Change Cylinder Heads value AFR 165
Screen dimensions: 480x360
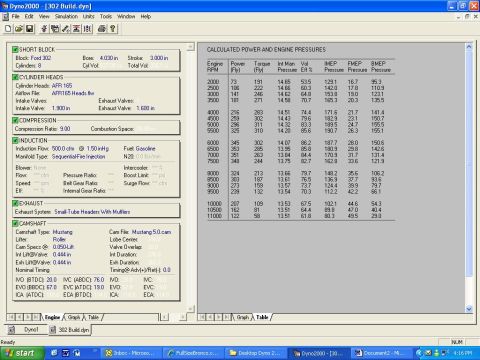62,86
